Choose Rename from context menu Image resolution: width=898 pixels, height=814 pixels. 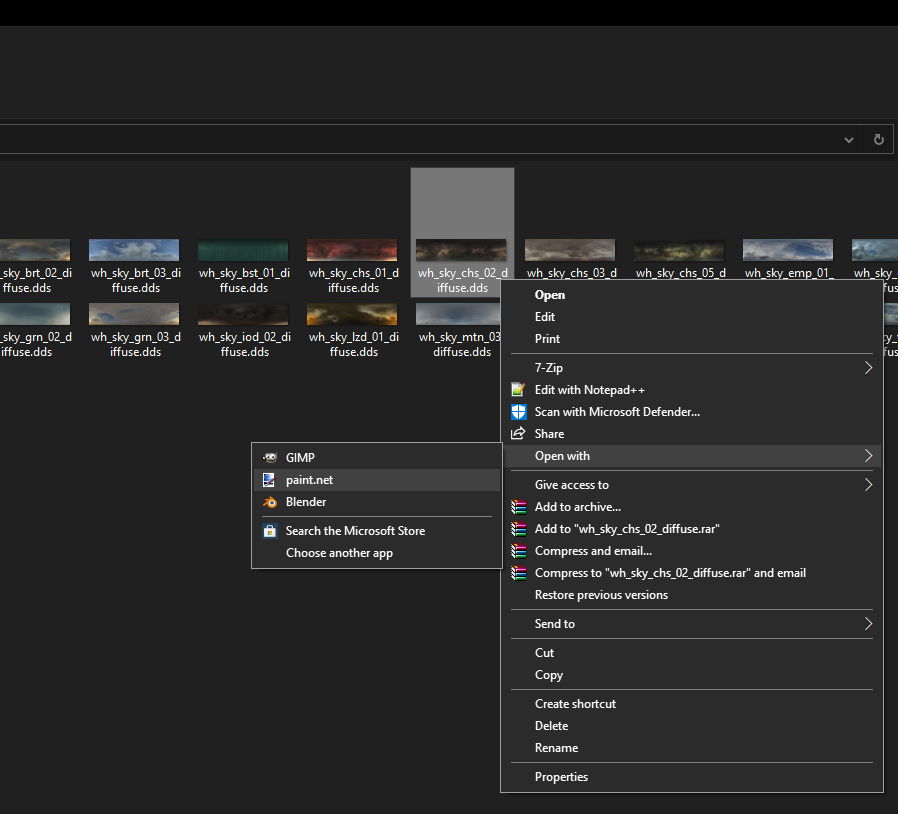tap(692, 748)
